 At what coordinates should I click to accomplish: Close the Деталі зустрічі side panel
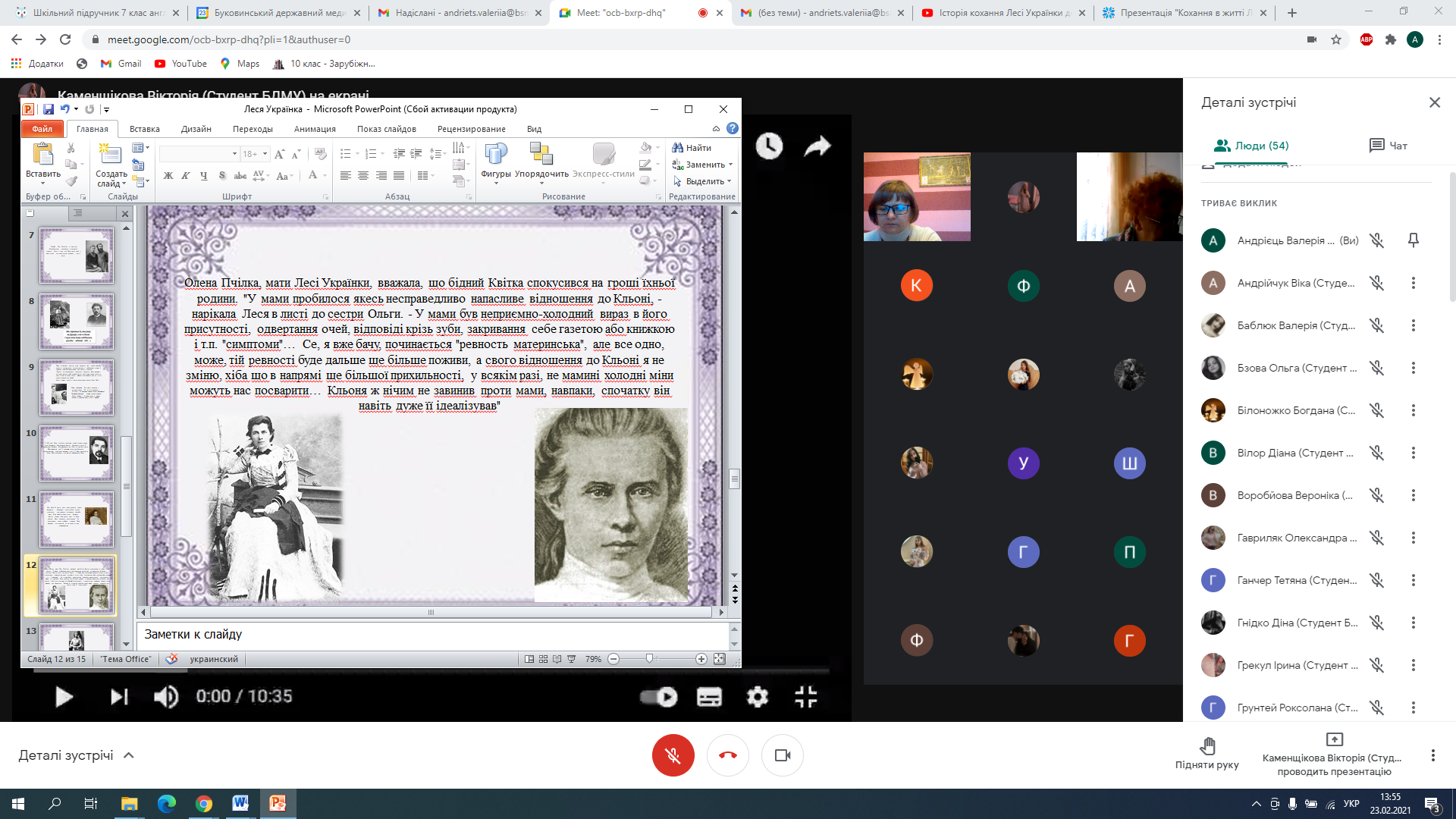[1434, 102]
